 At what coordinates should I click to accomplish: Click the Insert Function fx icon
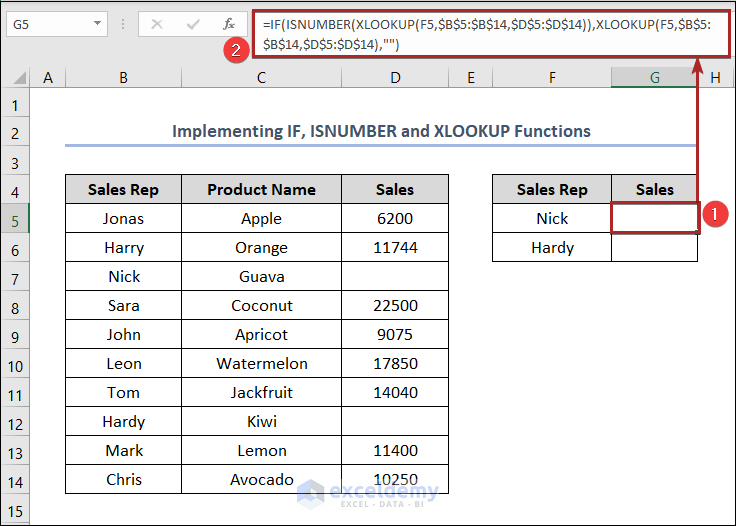pyautogui.click(x=229, y=24)
